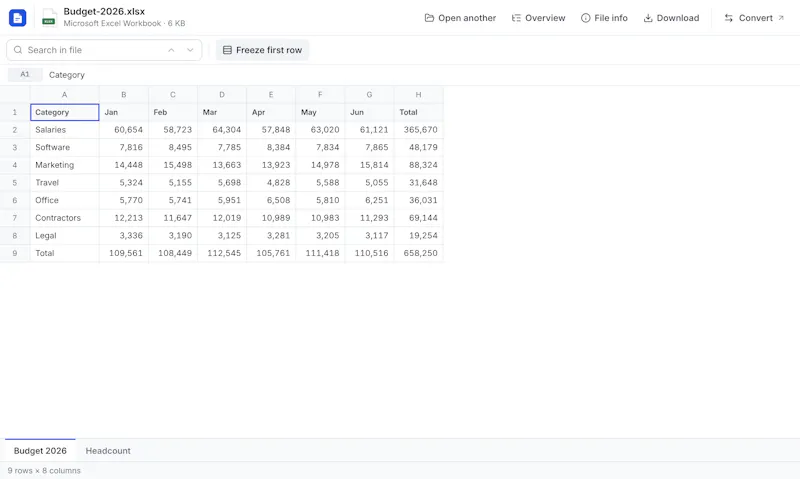Select column A header

click(64, 94)
